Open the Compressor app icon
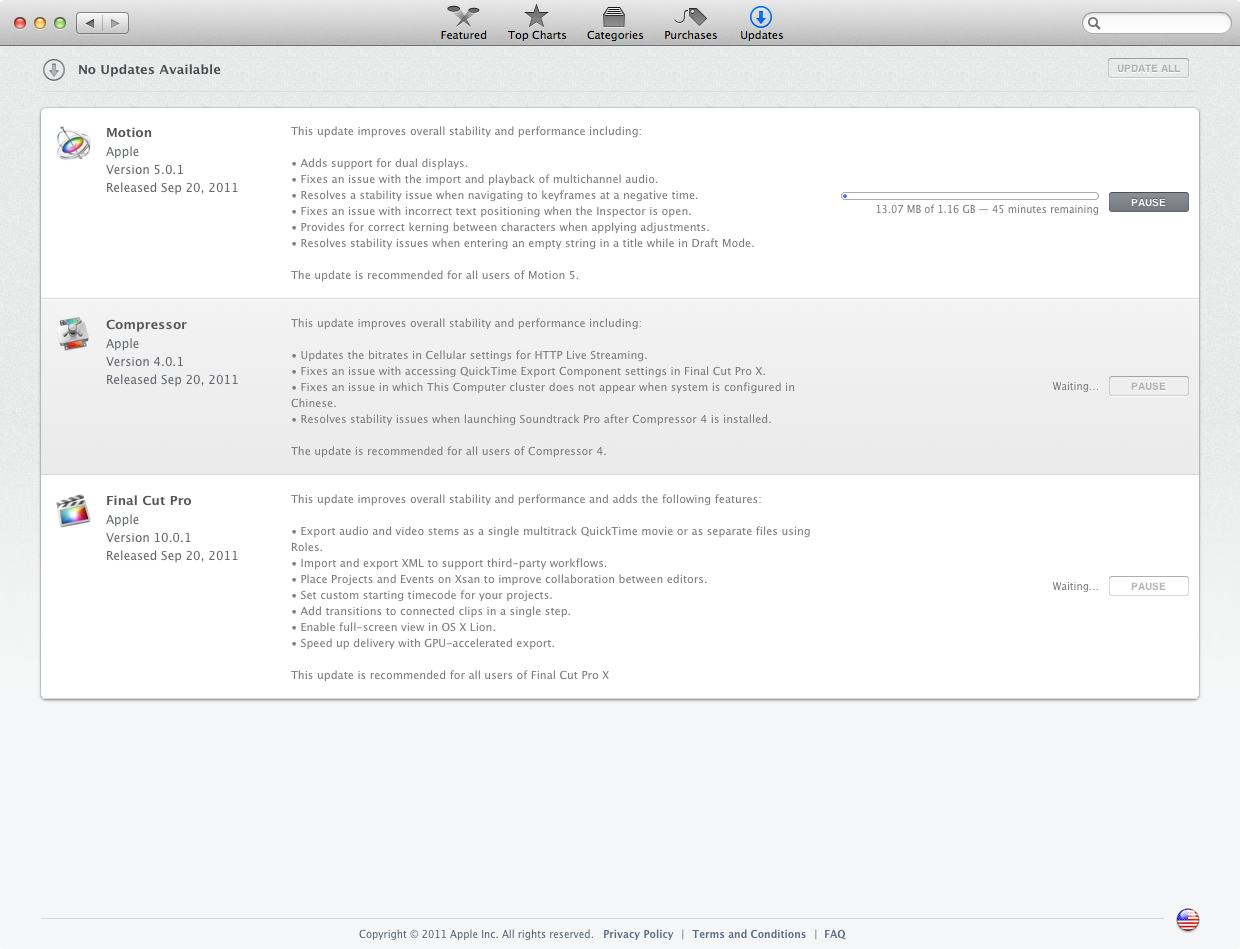The height and width of the screenshot is (949, 1240). (73, 334)
